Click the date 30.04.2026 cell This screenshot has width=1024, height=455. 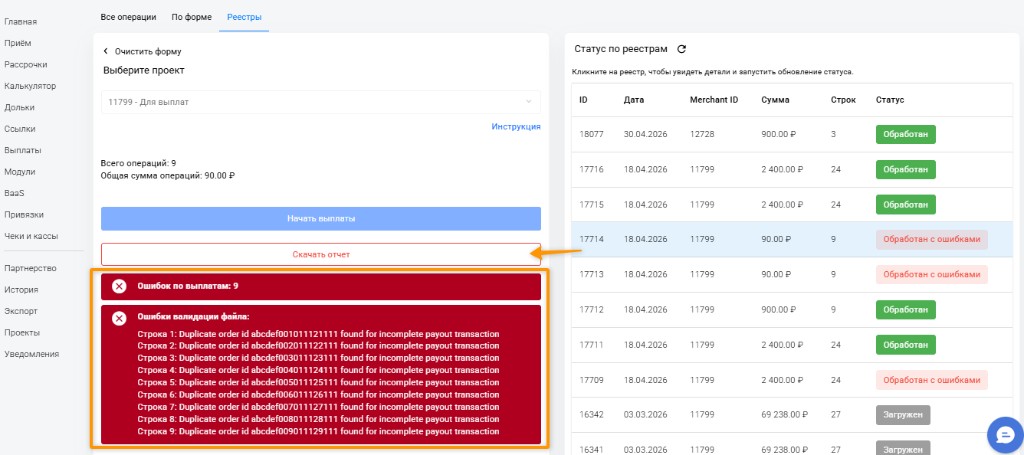pos(645,134)
